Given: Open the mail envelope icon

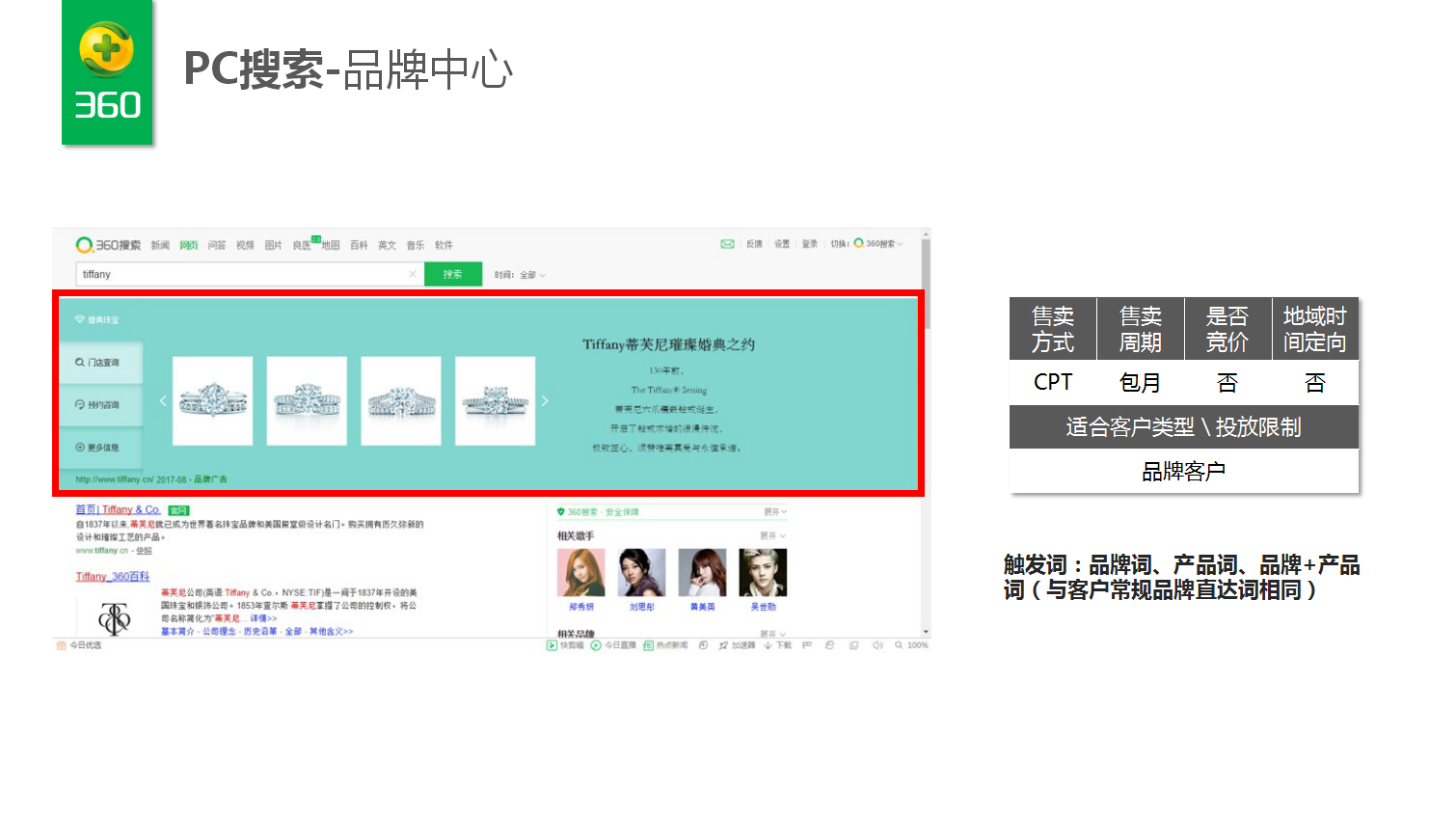Looking at the screenshot, I should click(728, 244).
